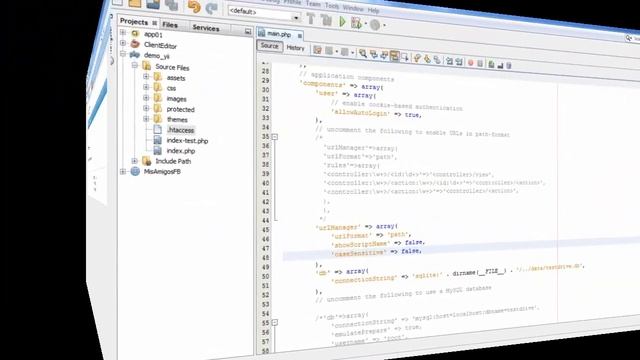The width and height of the screenshot is (640, 360).
Task: Expand the protected folder
Action: [x=146, y=108]
